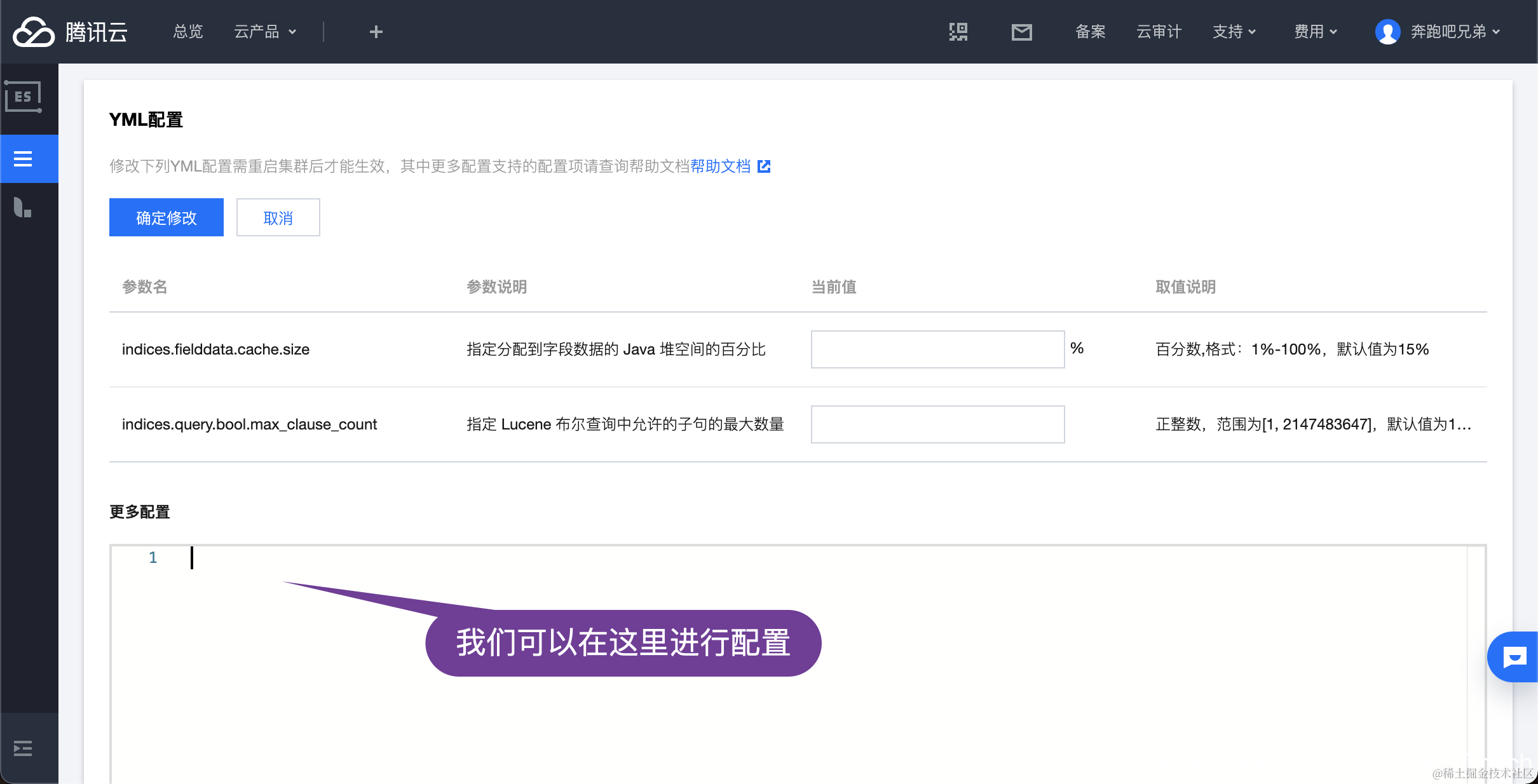The height and width of the screenshot is (784, 1538).
Task: Open 备案 in top navigation
Action: [x=1090, y=32]
